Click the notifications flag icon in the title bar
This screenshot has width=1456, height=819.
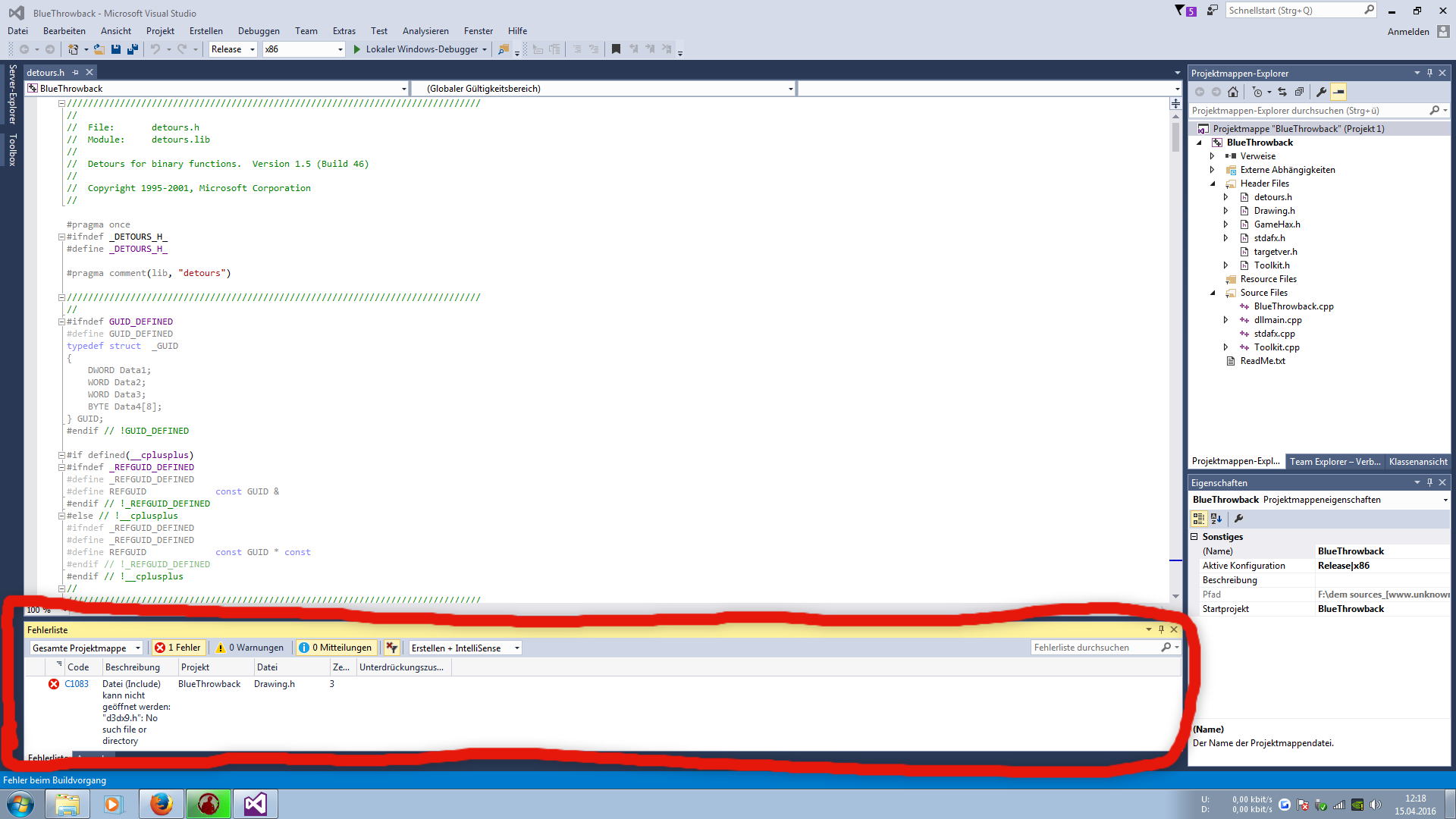point(1180,11)
